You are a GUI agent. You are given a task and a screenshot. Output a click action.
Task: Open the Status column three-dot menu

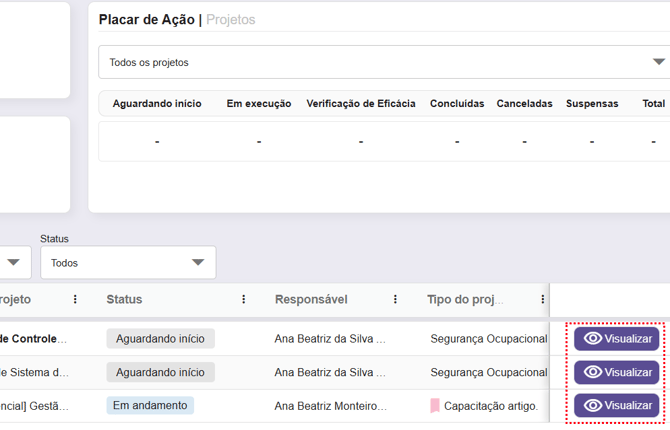244,299
